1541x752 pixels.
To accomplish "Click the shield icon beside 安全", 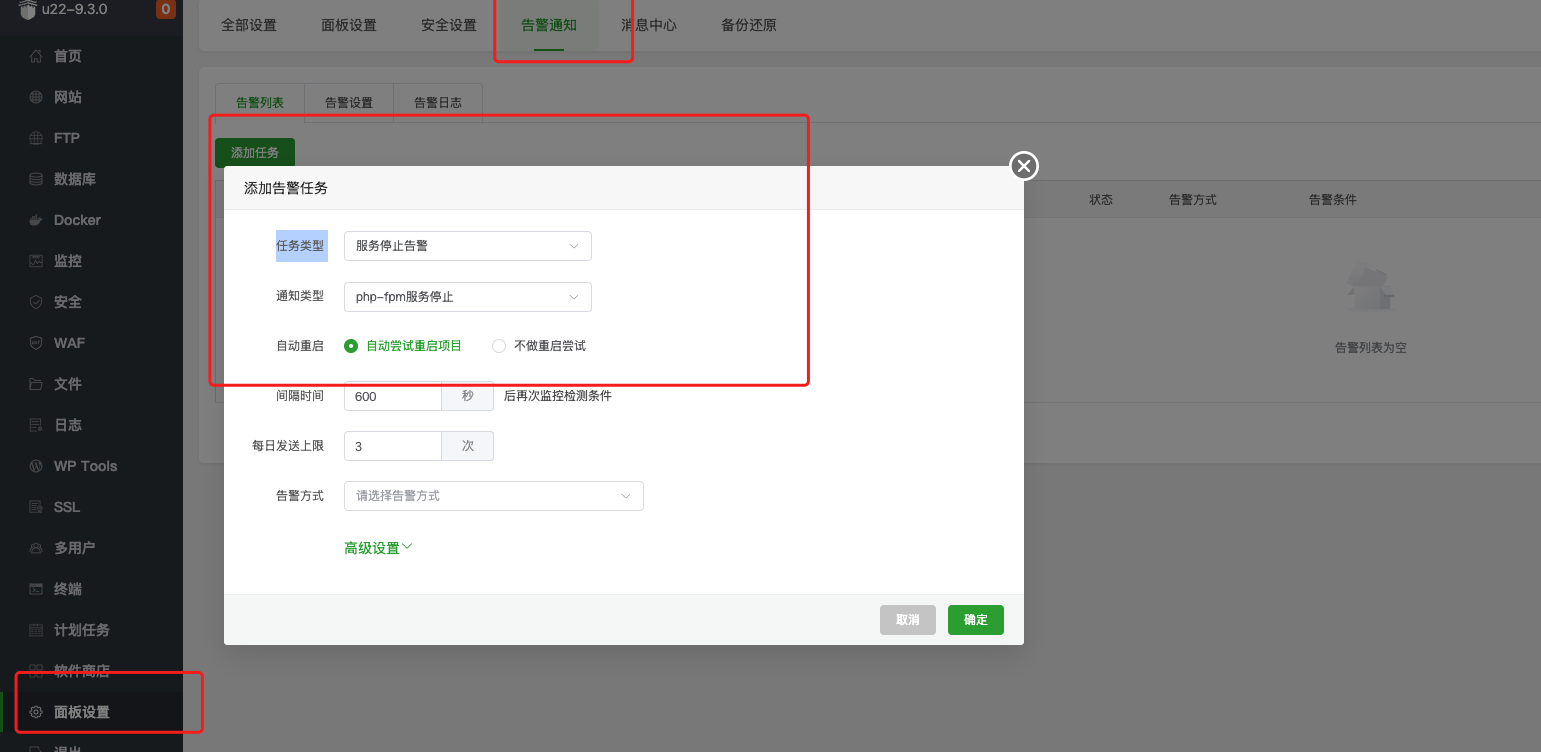I will point(36,302).
